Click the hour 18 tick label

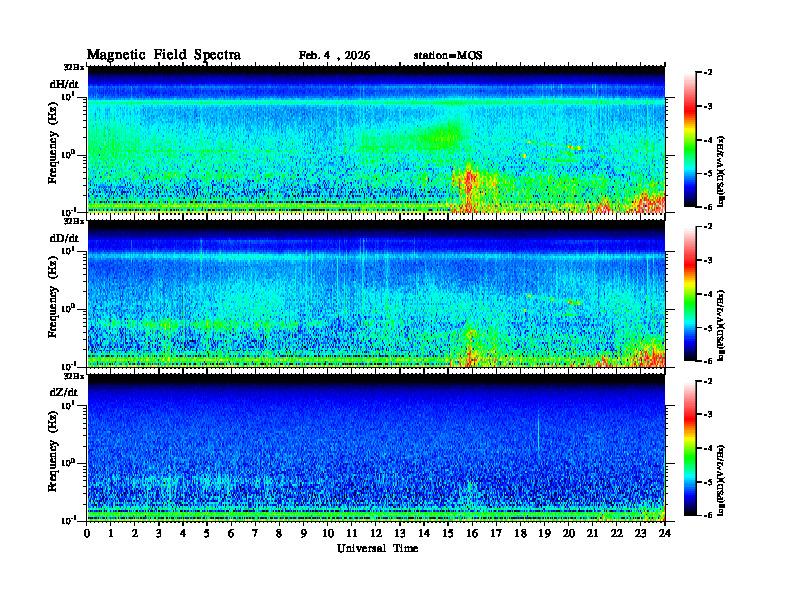[x=520, y=534]
